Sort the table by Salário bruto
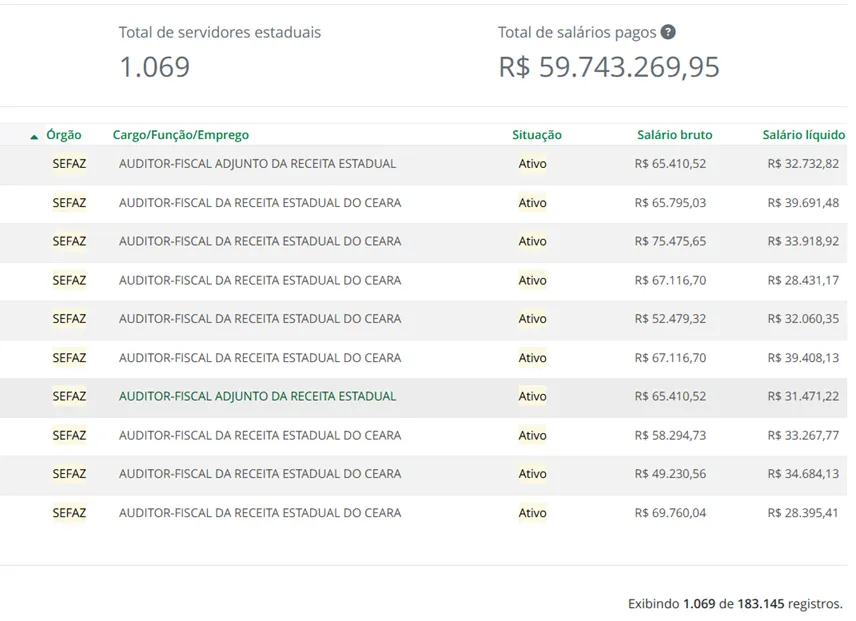Viewport: 856px width, 621px height. click(x=673, y=134)
